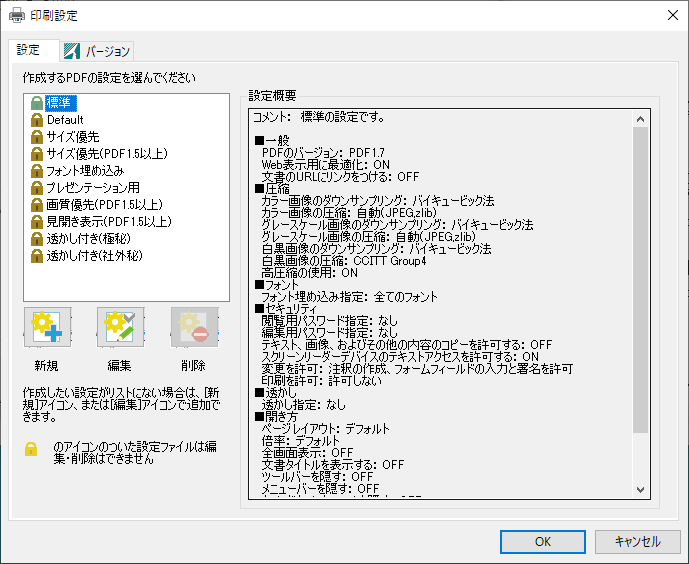689x564 pixels.
Task: Click the ツールバーを隠す: OFF line
Action: pos(317,477)
